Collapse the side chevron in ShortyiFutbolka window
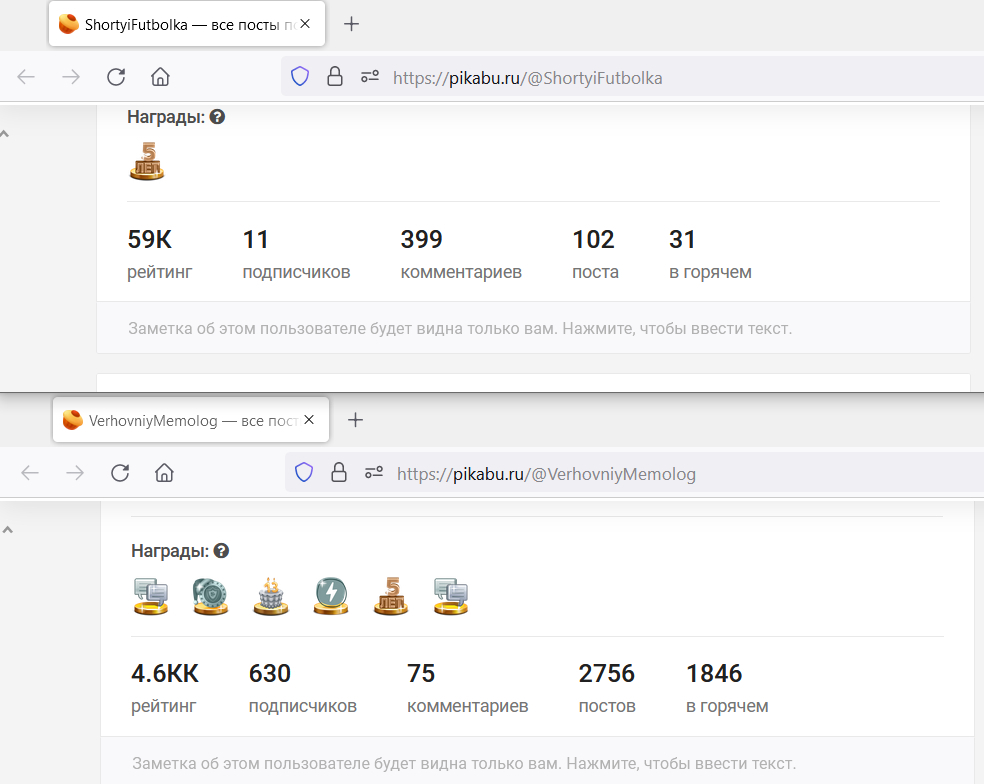Image resolution: width=984 pixels, height=784 pixels. click(x=4, y=134)
